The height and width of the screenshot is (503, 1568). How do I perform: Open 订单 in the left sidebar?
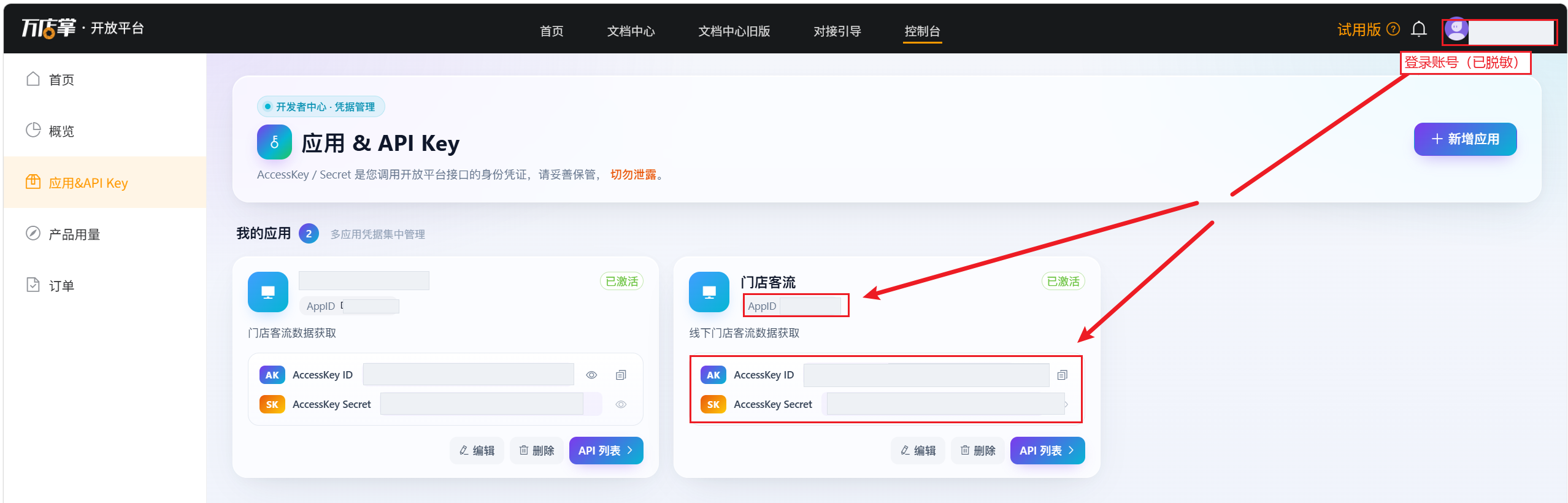click(105, 286)
